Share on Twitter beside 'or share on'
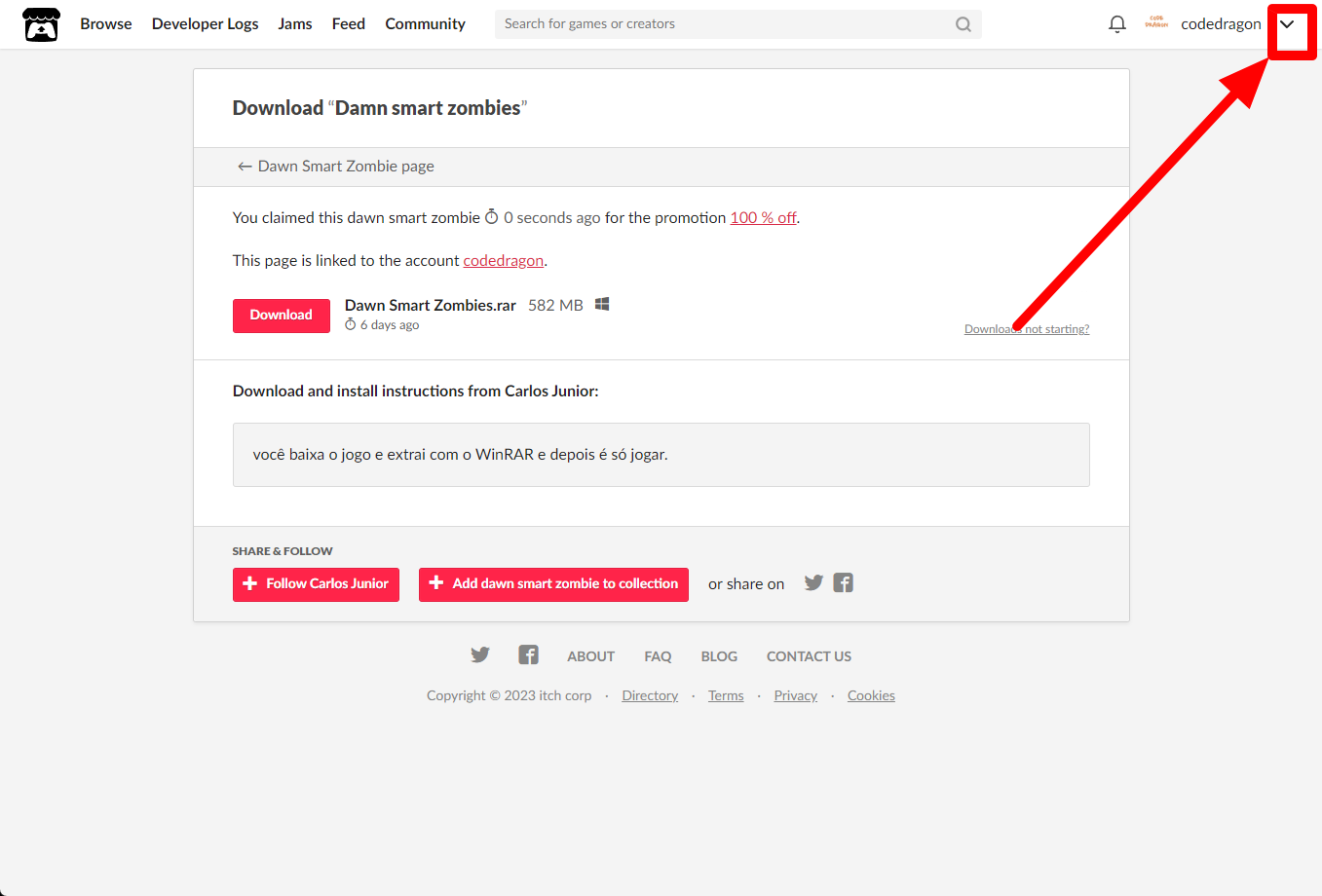The width and height of the screenshot is (1322, 896). (x=813, y=582)
